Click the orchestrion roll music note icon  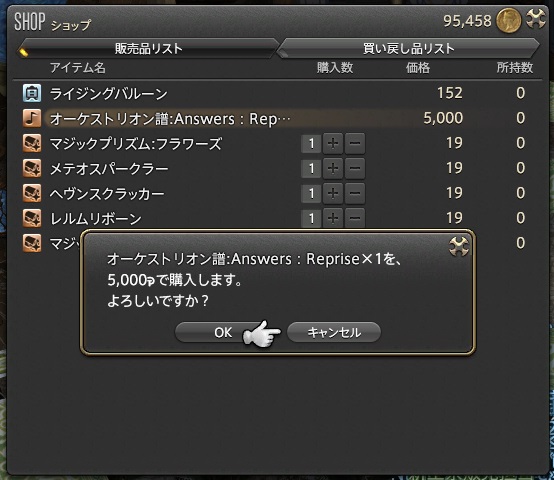(32, 118)
